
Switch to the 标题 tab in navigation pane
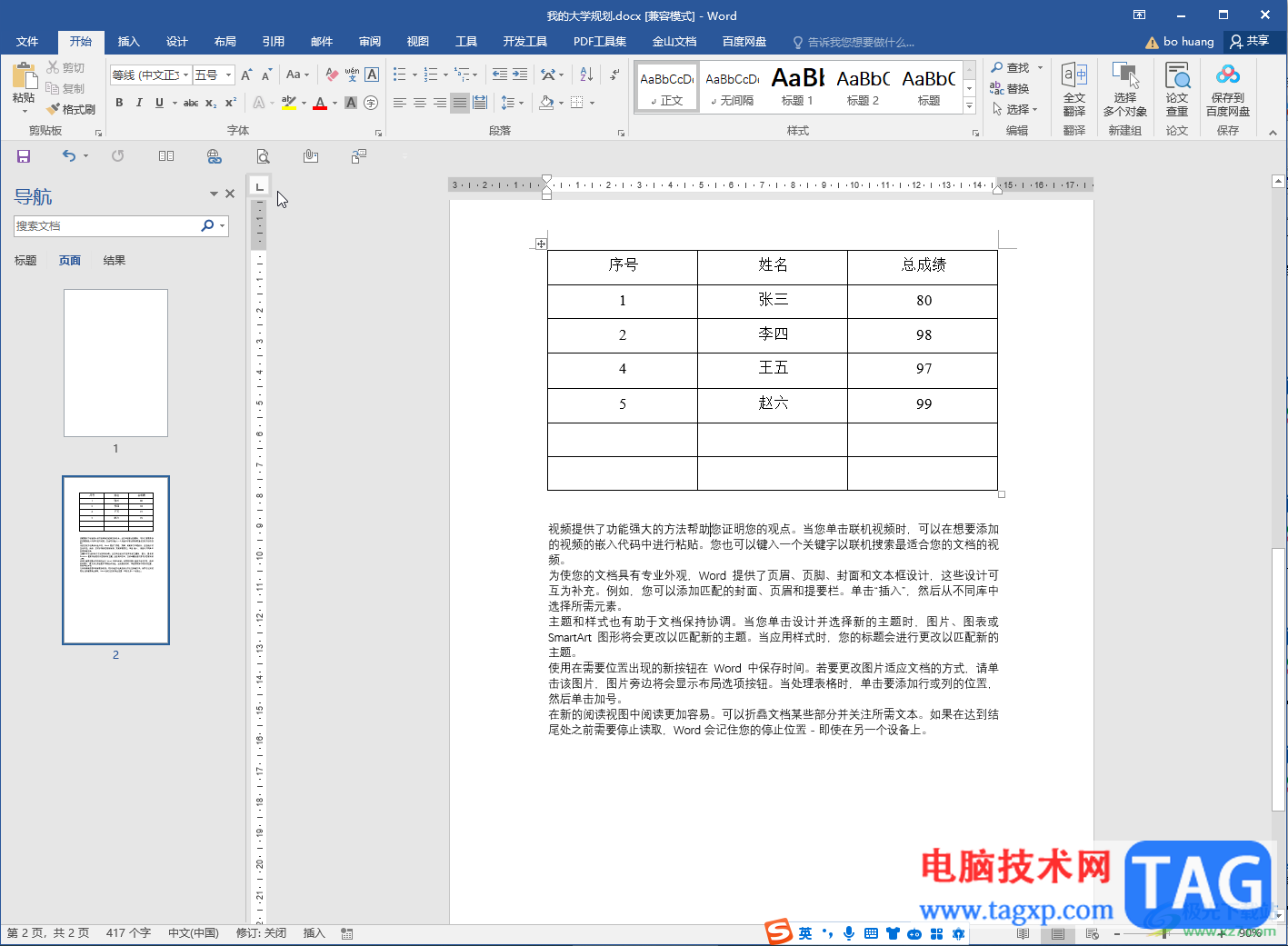tap(25, 261)
